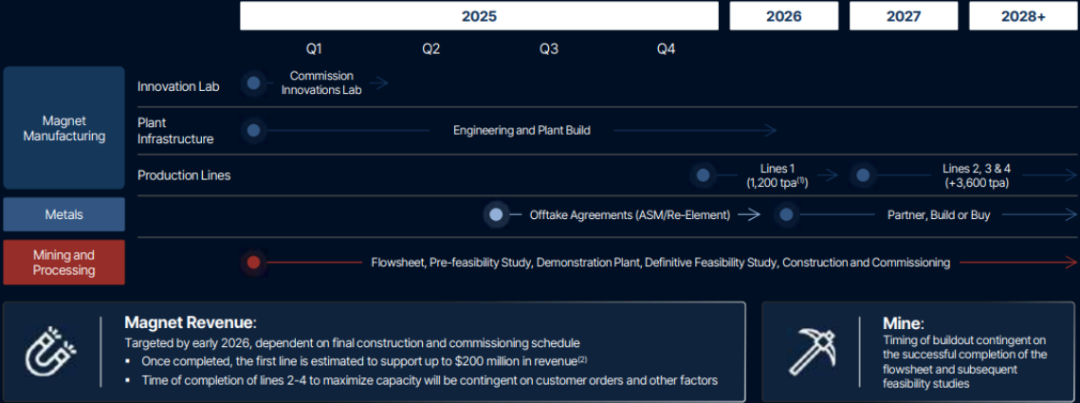Viewport: 1080px width, 403px height.
Task: Click the Metals category block
Action: [64, 214]
